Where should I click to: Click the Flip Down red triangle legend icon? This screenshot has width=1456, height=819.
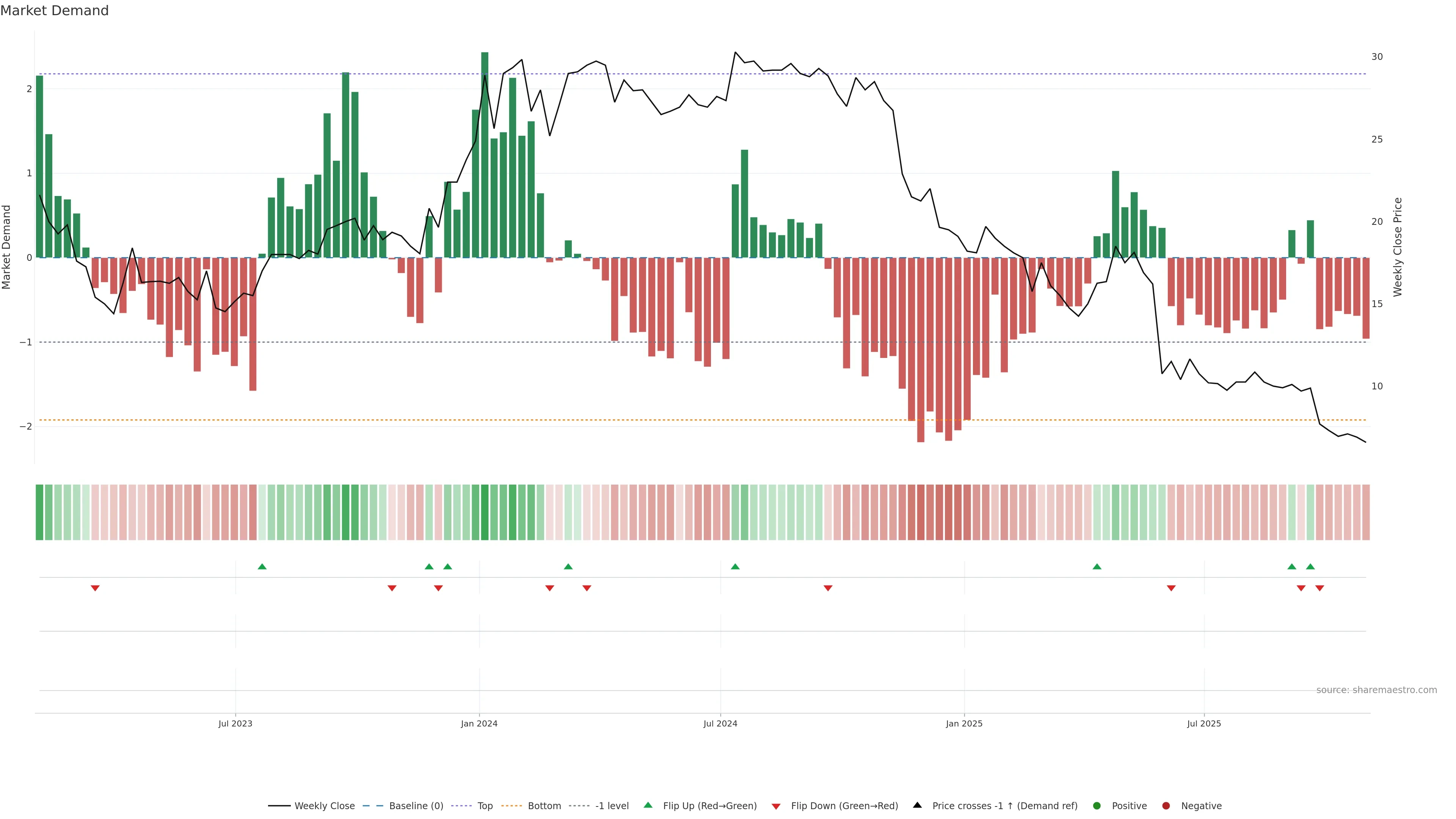776,806
